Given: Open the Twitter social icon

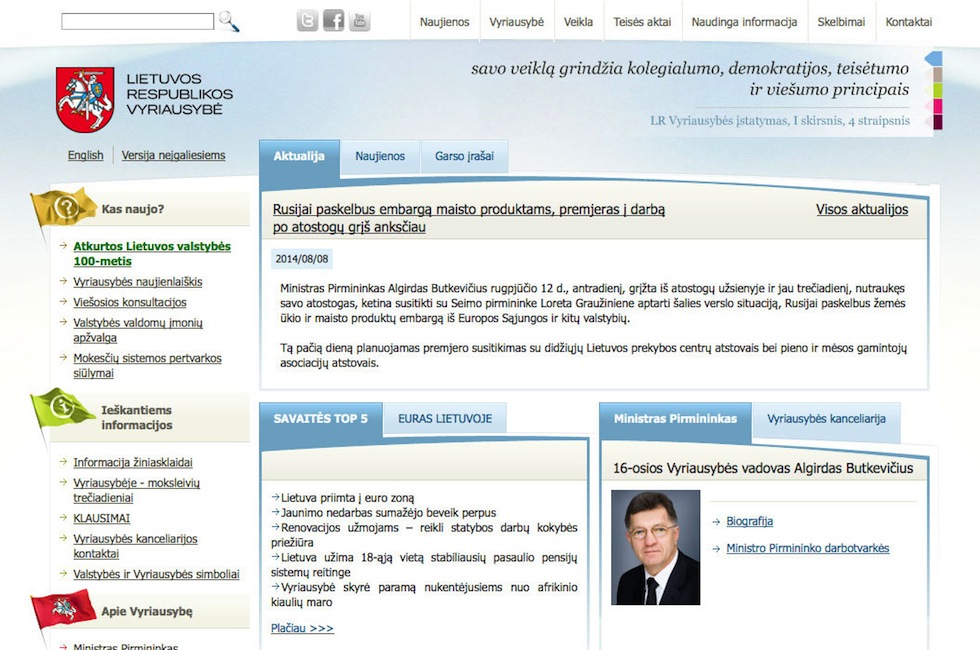Looking at the screenshot, I should 307,21.
